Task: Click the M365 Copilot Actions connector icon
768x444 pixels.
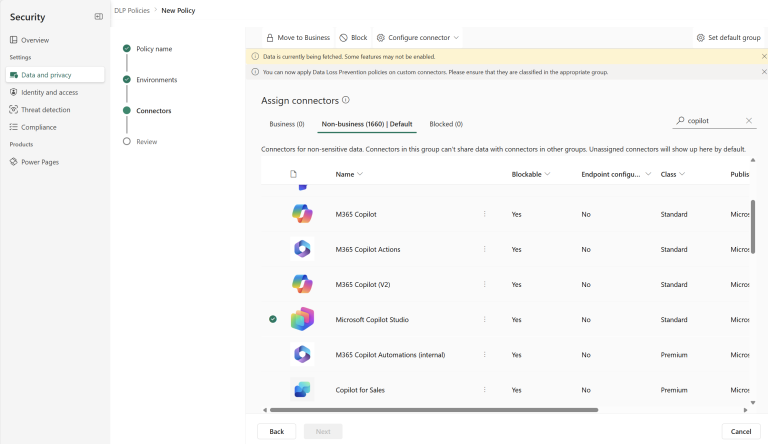Action: click(x=302, y=249)
